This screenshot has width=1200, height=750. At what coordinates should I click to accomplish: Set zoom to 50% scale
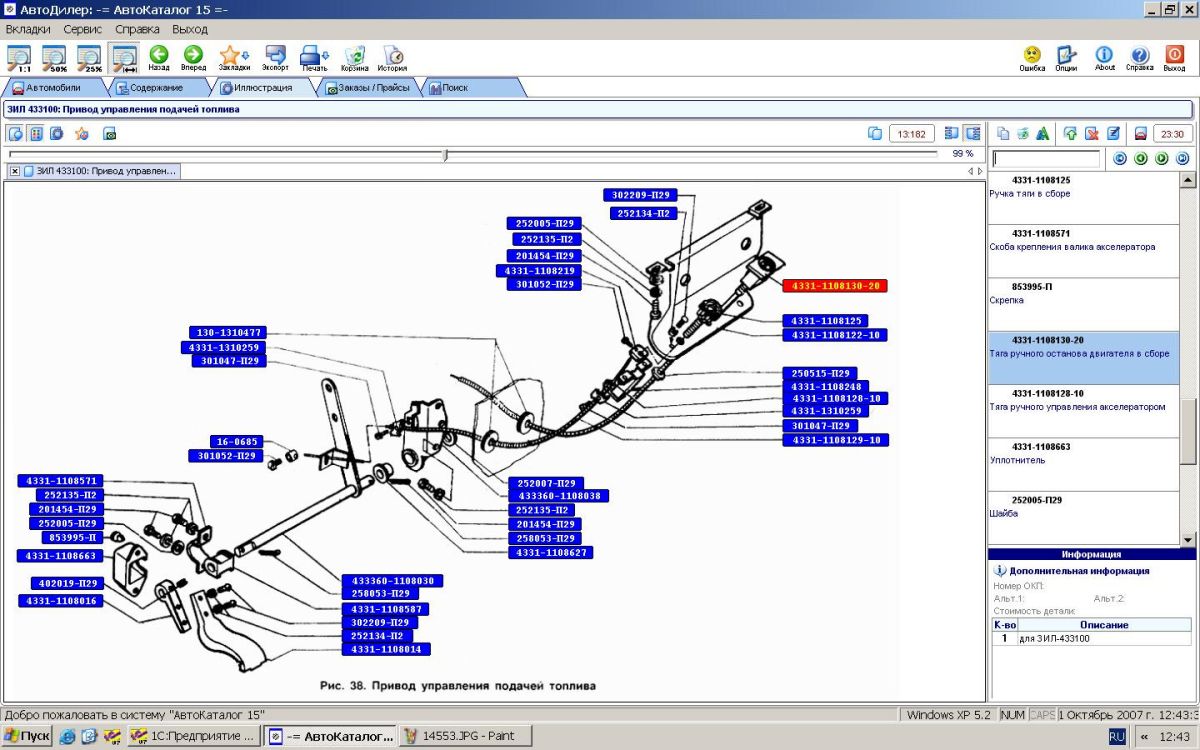coord(54,58)
